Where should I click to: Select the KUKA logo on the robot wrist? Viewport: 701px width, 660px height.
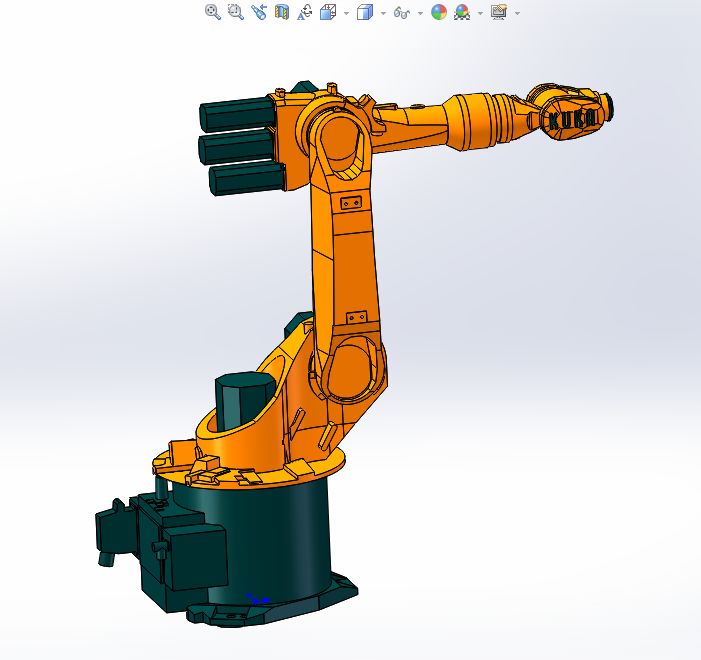[x=573, y=120]
